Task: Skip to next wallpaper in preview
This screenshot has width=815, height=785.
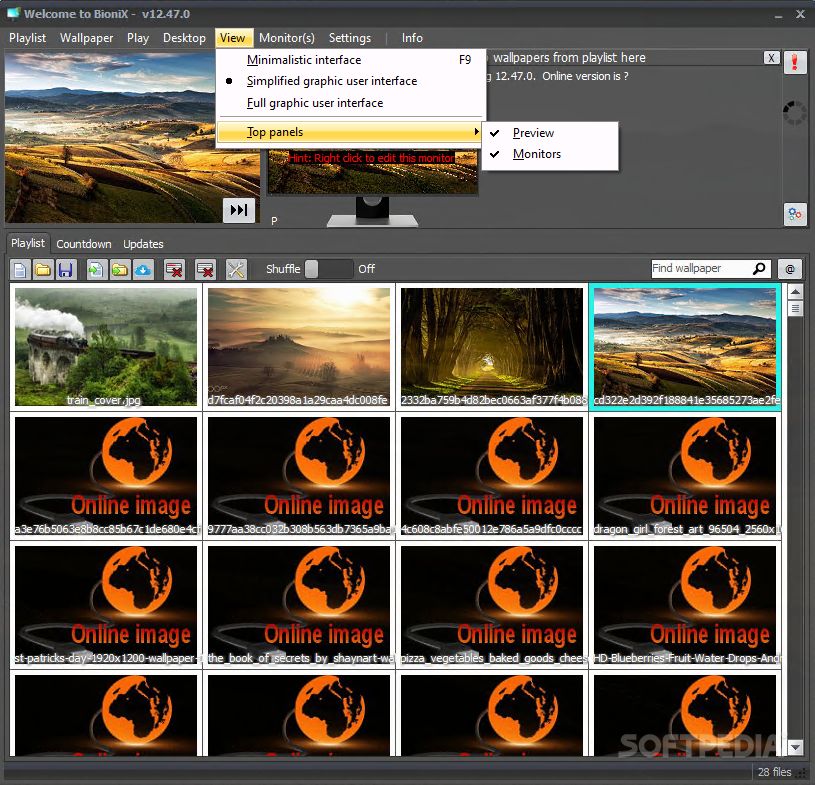Action: [239, 210]
